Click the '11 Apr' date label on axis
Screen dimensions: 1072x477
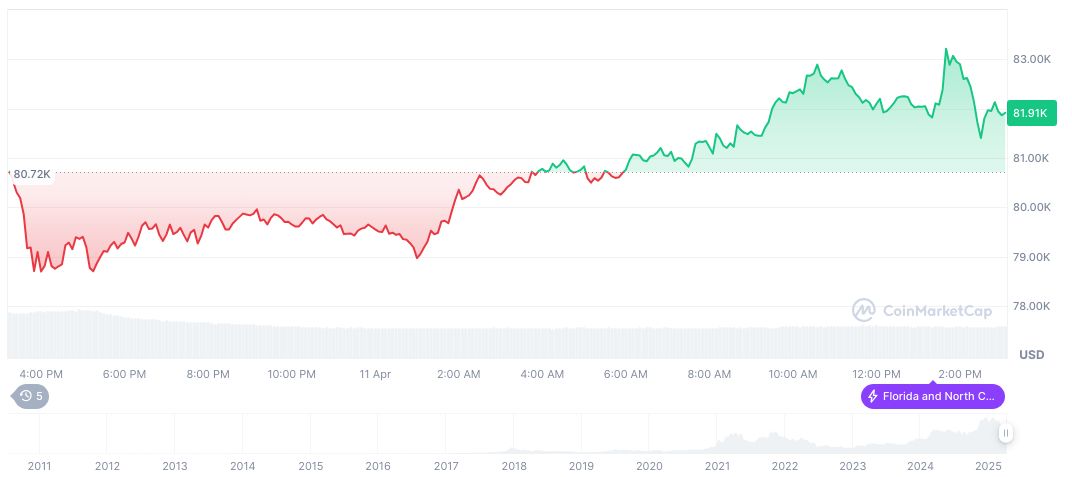pyautogui.click(x=375, y=374)
